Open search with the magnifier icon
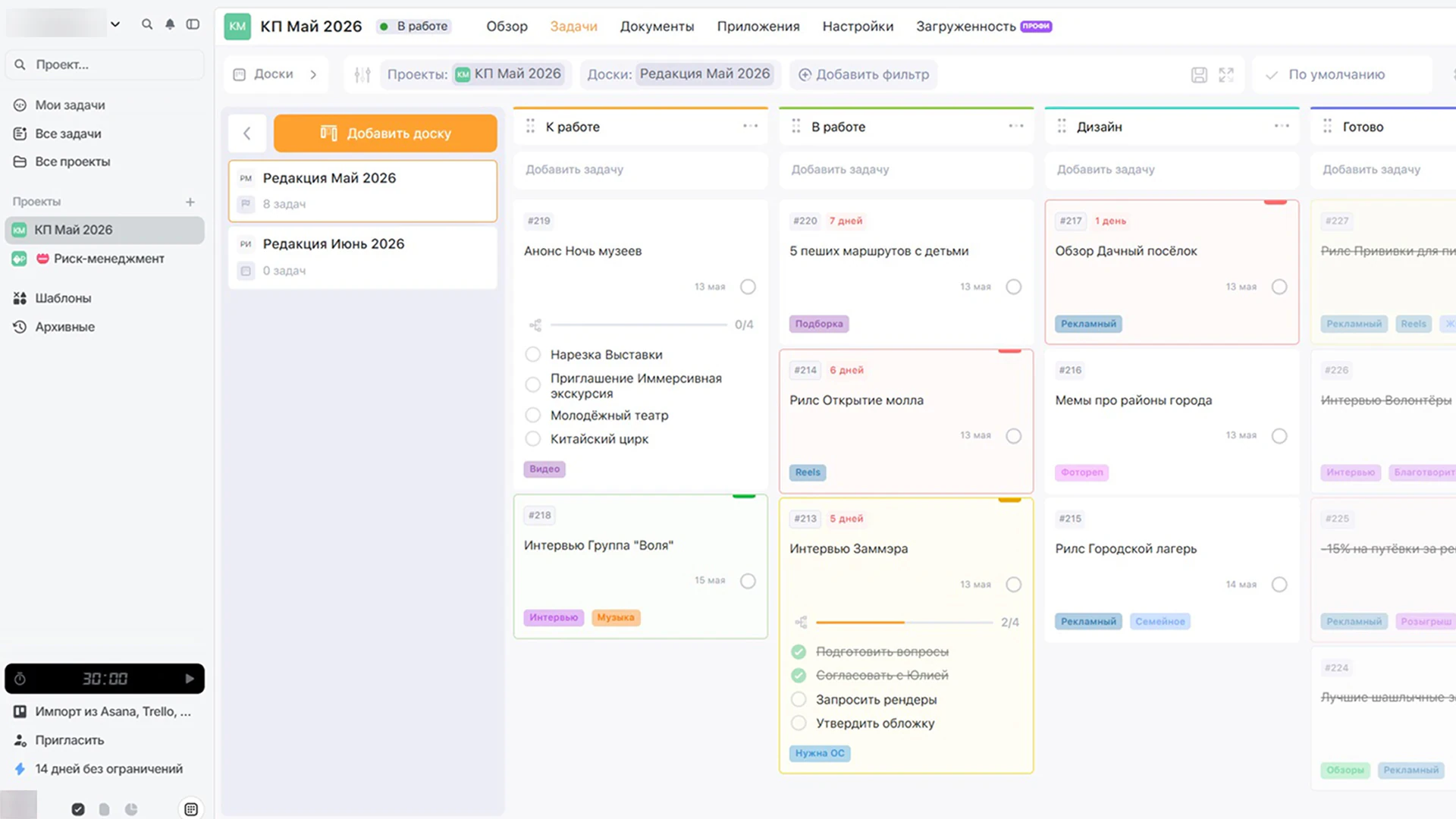Image resolution: width=1456 pixels, height=819 pixels. click(x=147, y=24)
